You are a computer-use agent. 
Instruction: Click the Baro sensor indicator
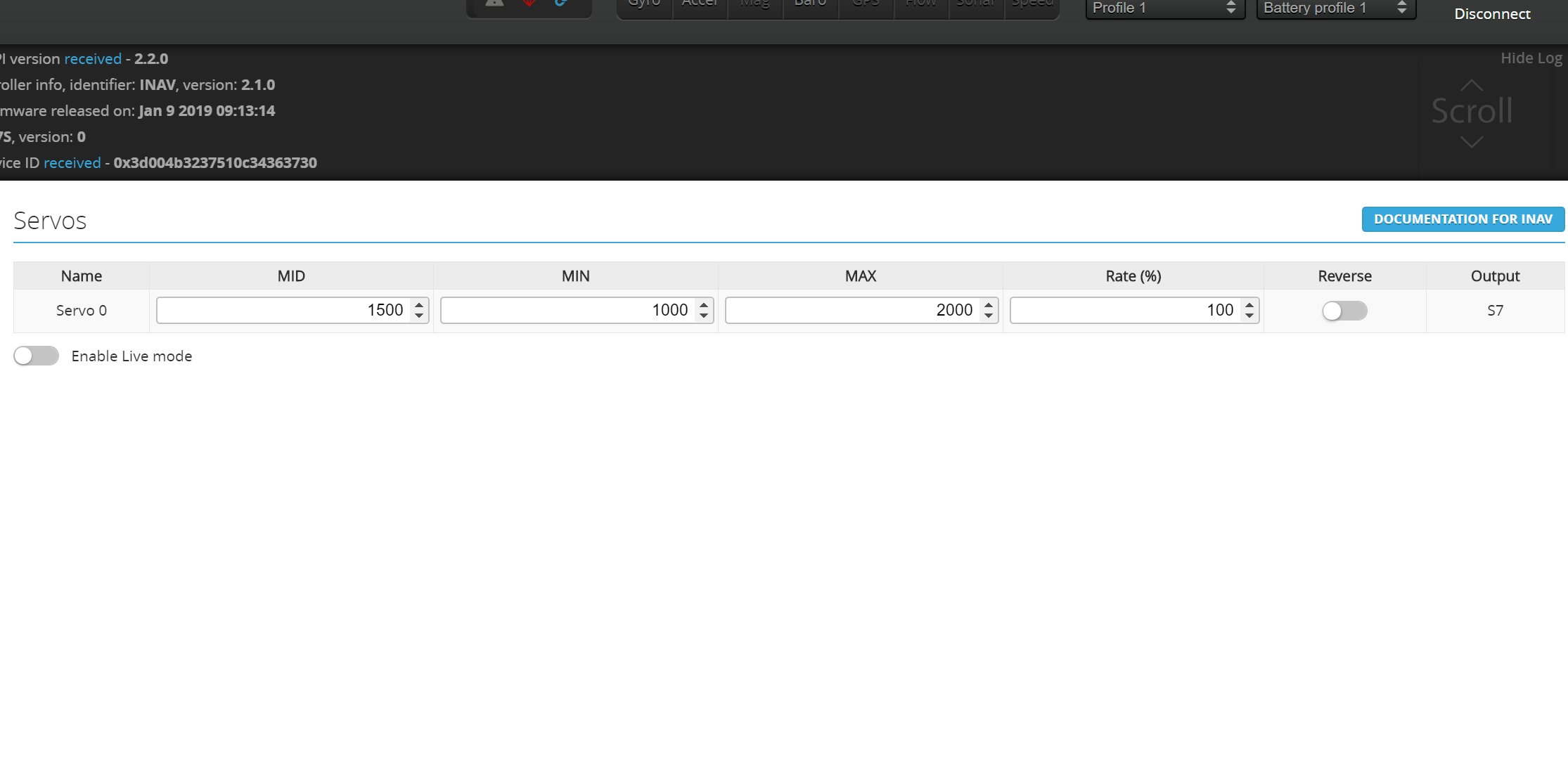810,4
